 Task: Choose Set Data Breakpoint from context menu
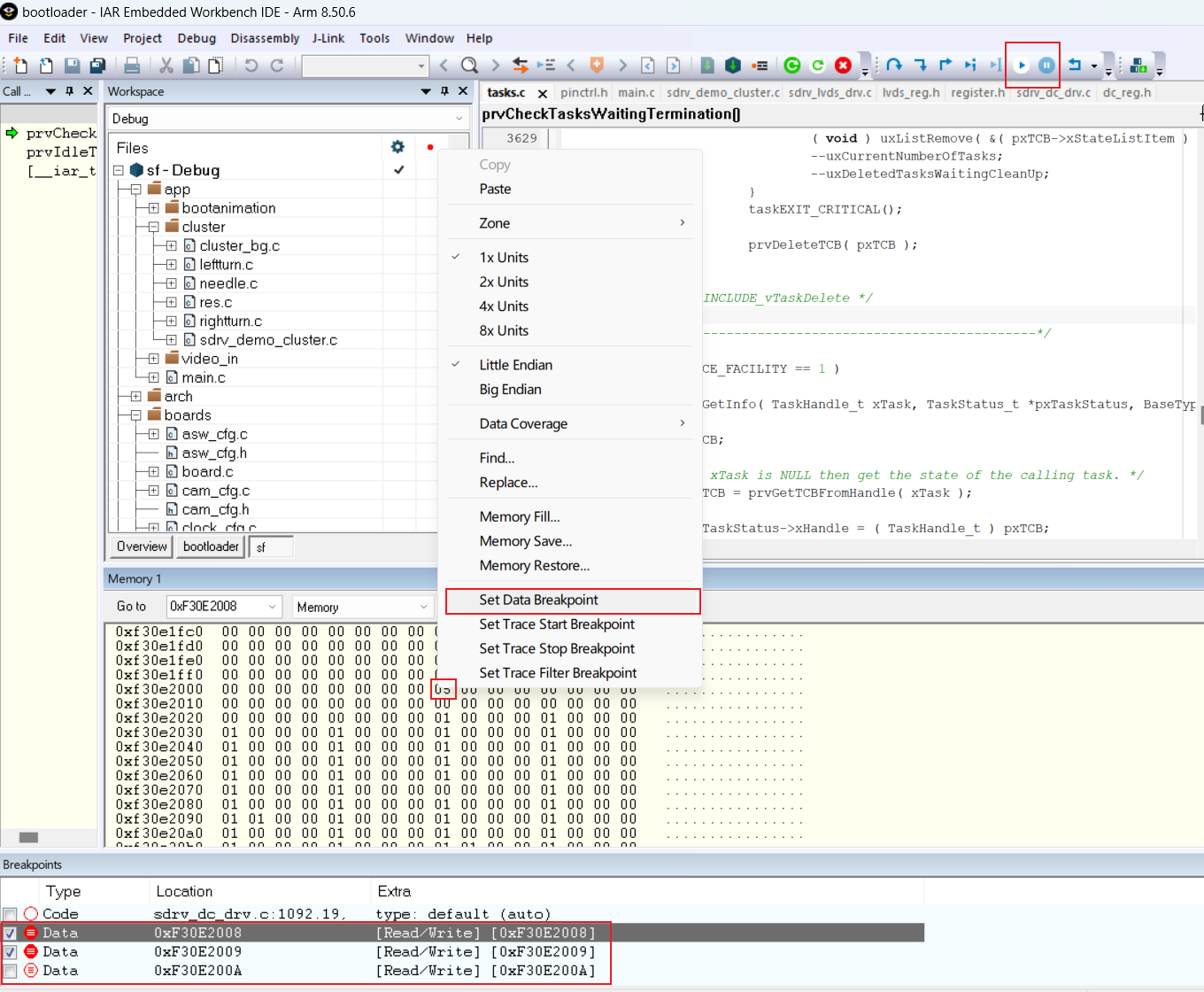[537, 600]
